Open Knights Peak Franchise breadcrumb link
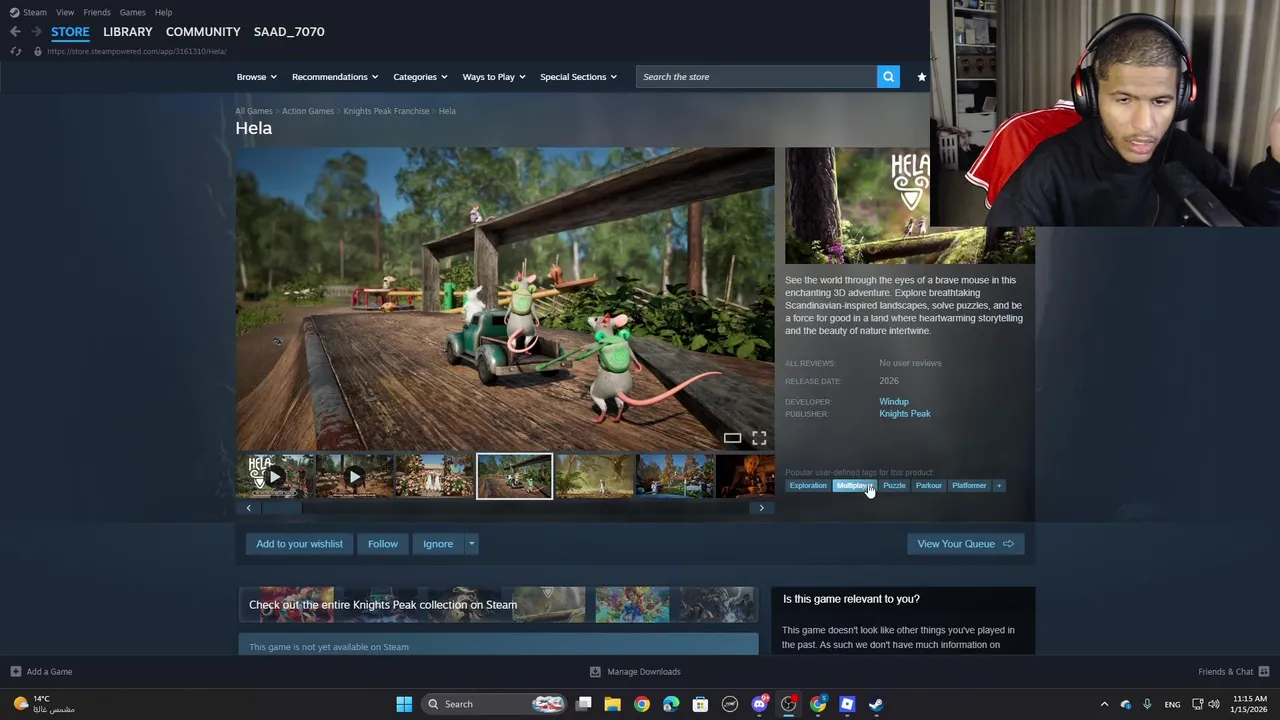This screenshot has height=720, width=1280. coord(386,111)
